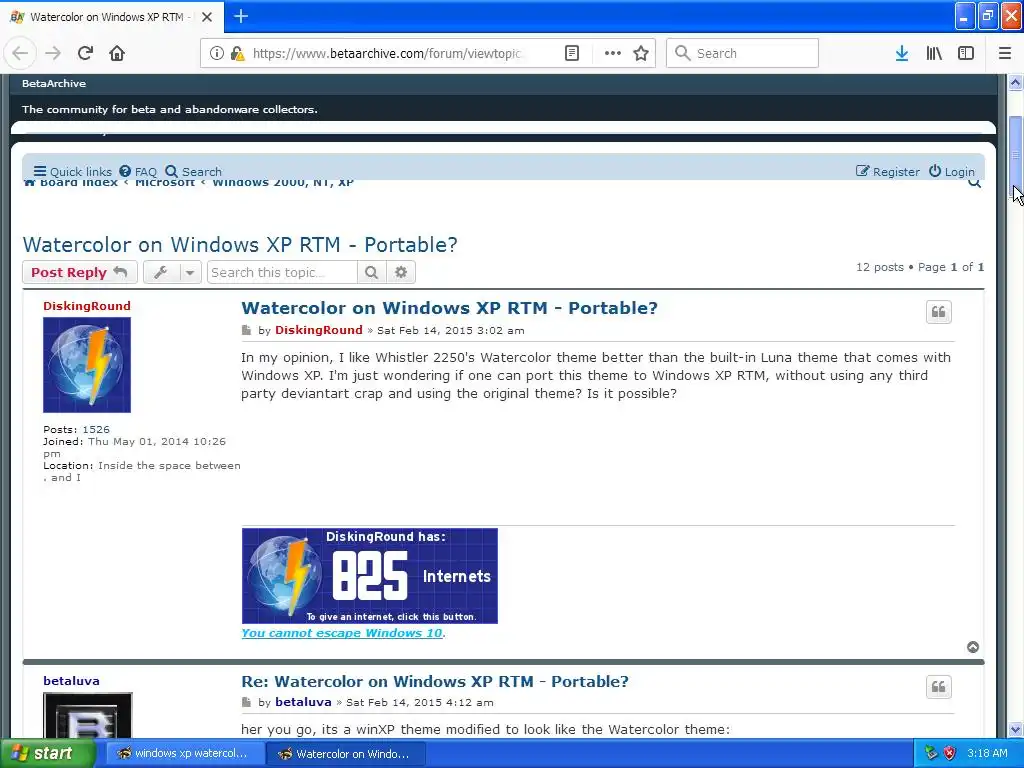Close the Watercolor on Windows XP tab

click(207, 17)
